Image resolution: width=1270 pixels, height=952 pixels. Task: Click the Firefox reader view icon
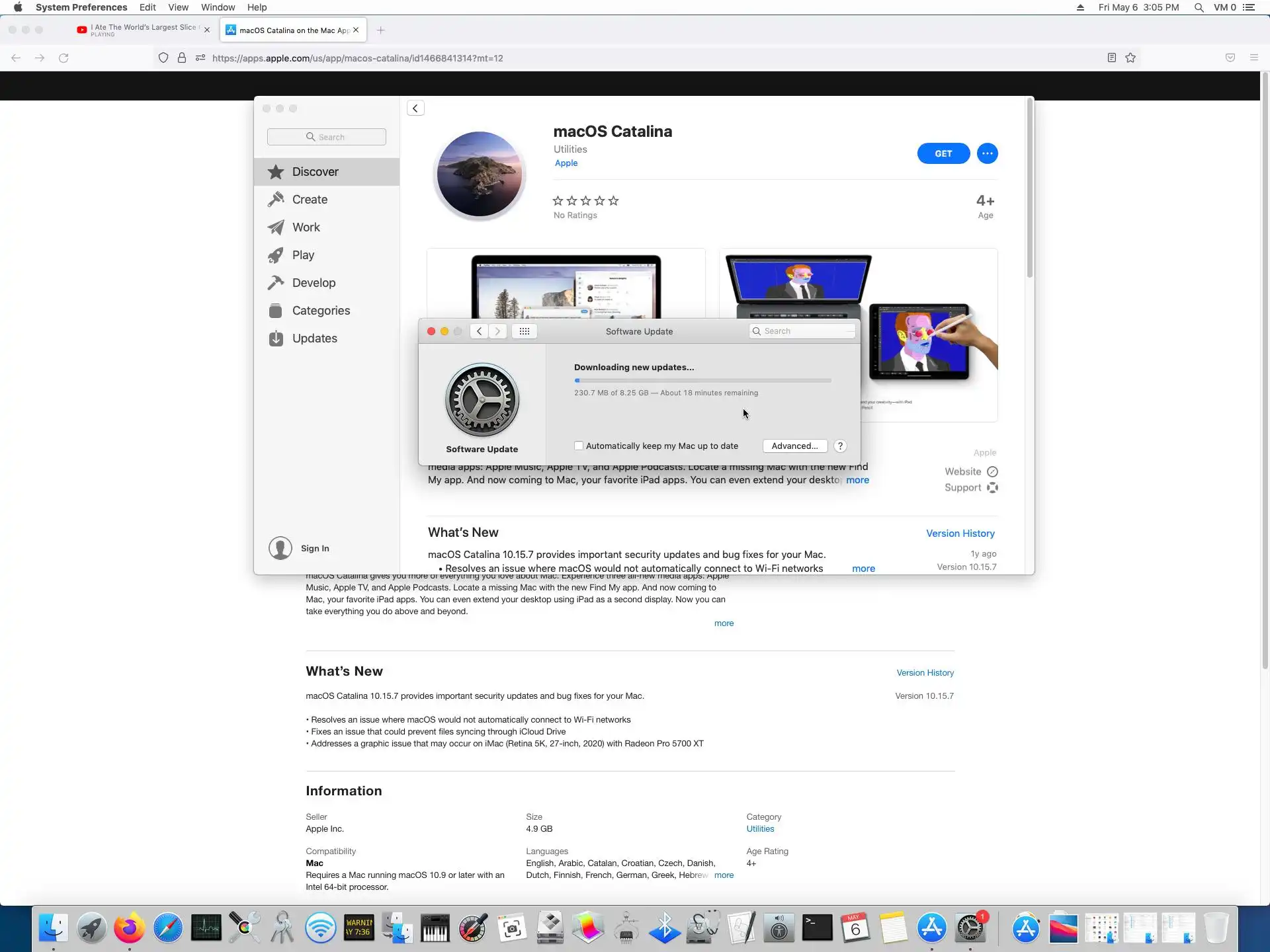click(x=1112, y=58)
